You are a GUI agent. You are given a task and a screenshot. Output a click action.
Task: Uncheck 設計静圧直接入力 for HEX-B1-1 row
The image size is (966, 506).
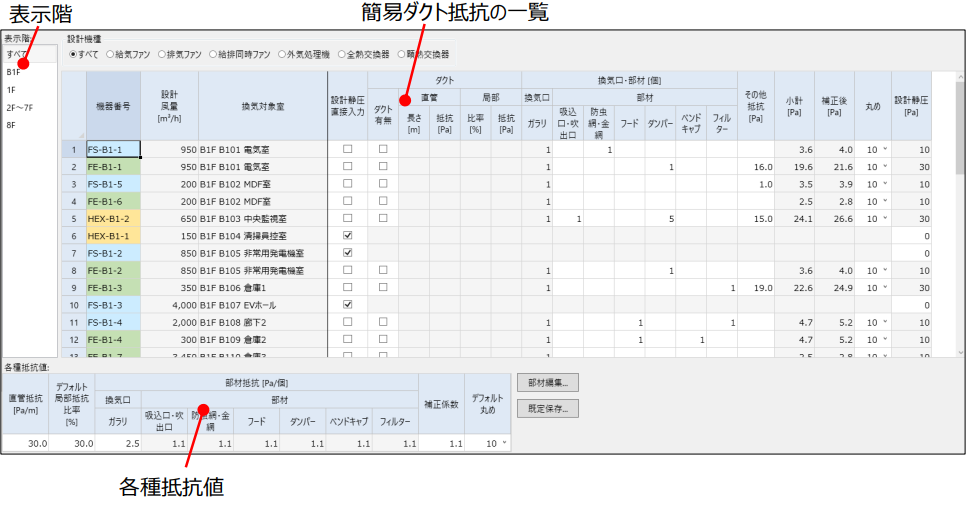tap(347, 235)
